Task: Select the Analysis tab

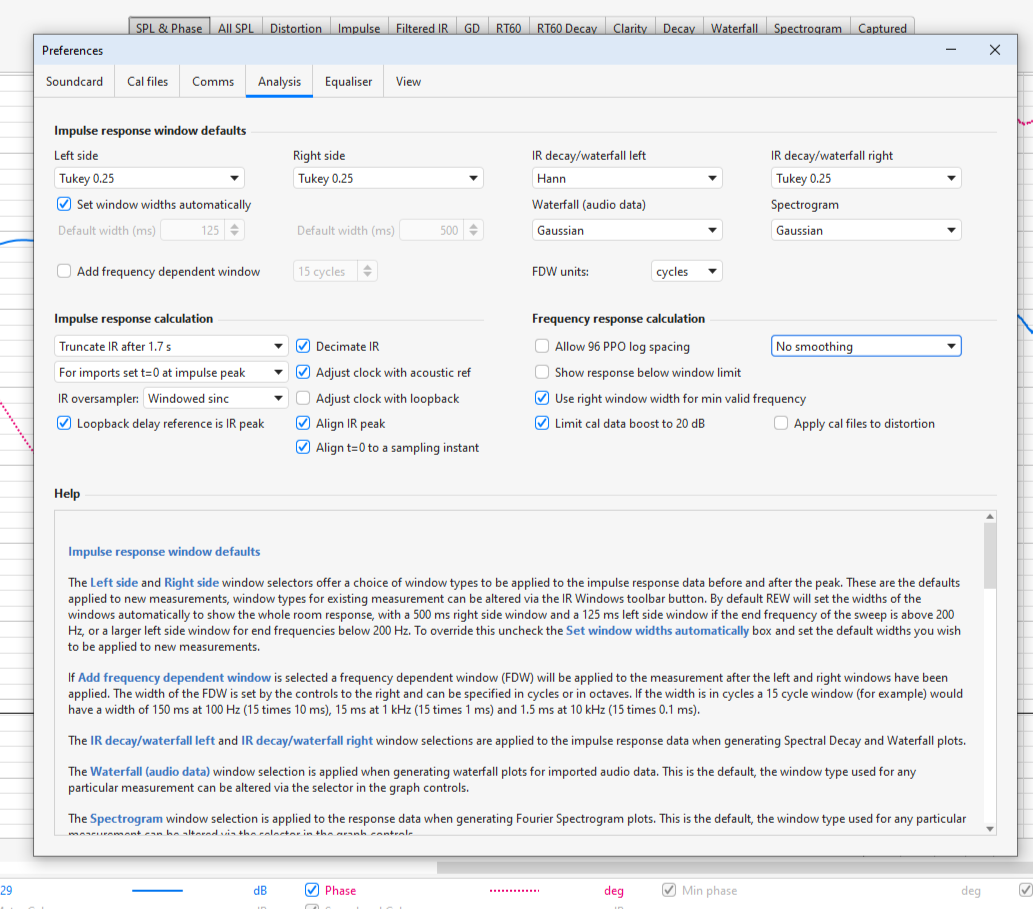Action: click(279, 82)
